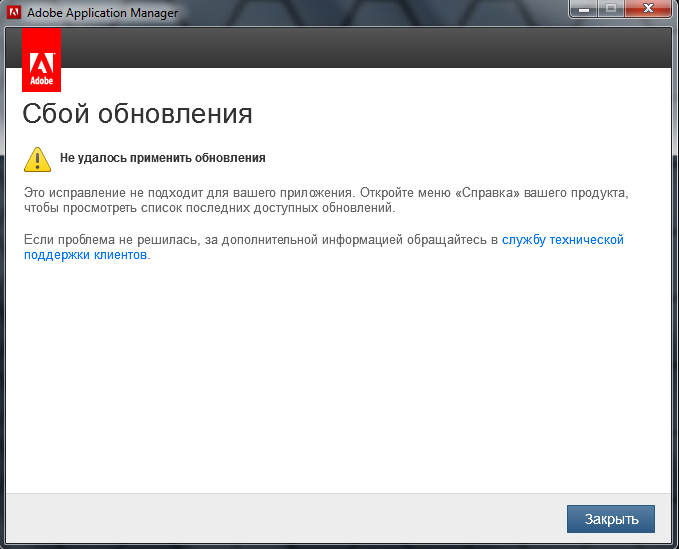This screenshot has width=679, height=549.
Task: Click the Сбой обновления heading
Action: 137,113
